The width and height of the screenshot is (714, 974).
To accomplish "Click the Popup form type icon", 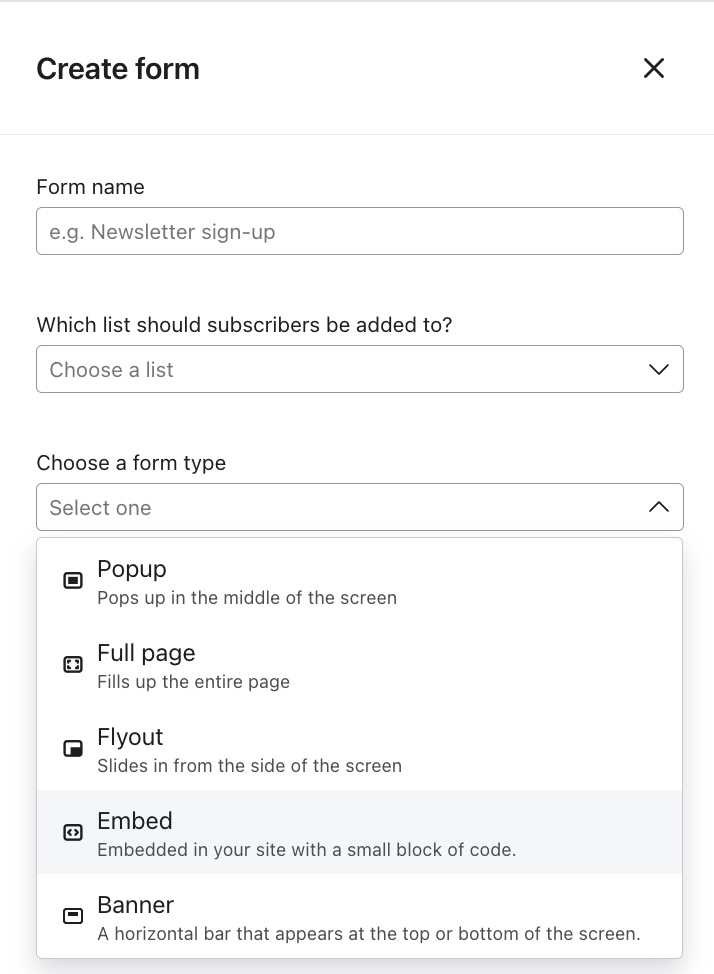I will tap(73, 581).
